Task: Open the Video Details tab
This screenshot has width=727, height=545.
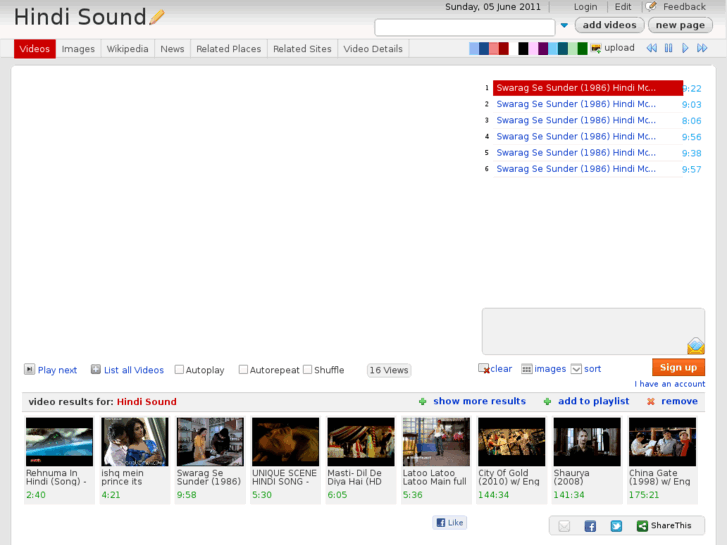Action: click(x=373, y=49)
